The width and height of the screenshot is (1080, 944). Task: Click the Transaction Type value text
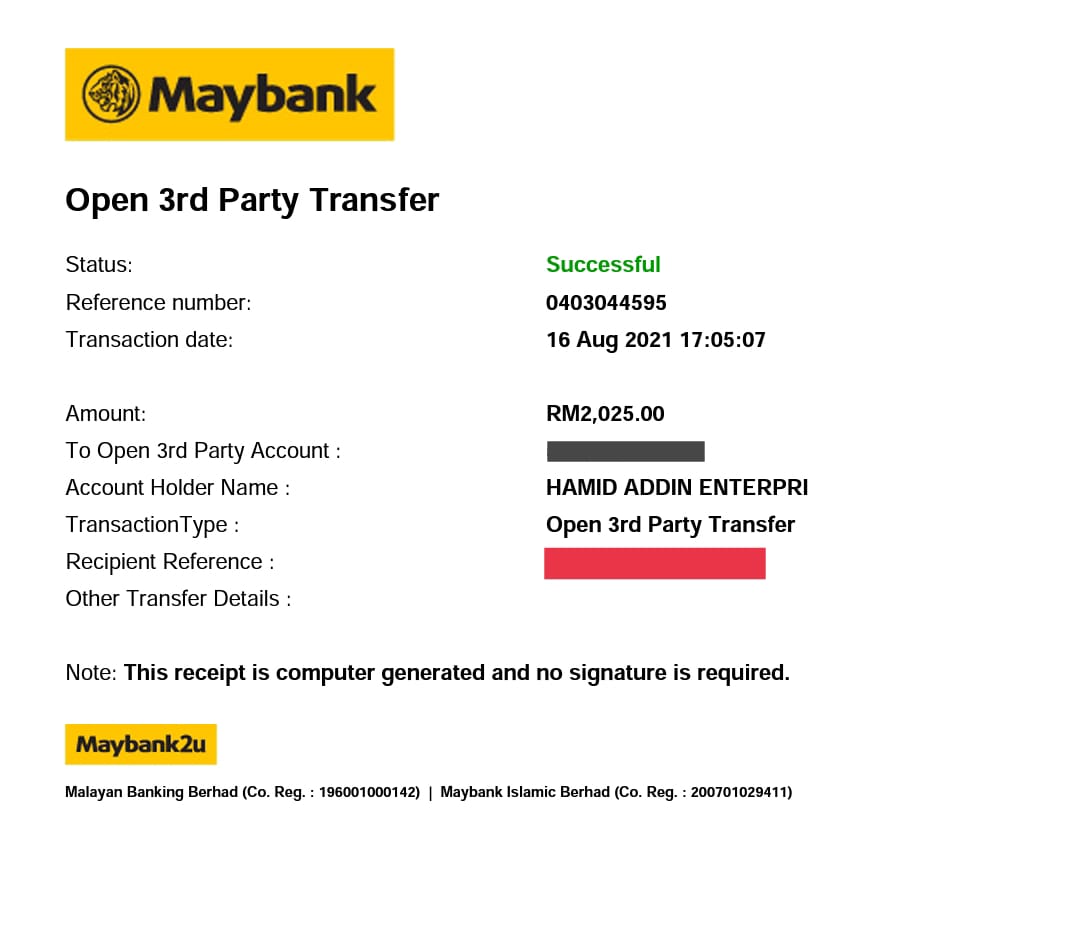(x=670, y=525)
